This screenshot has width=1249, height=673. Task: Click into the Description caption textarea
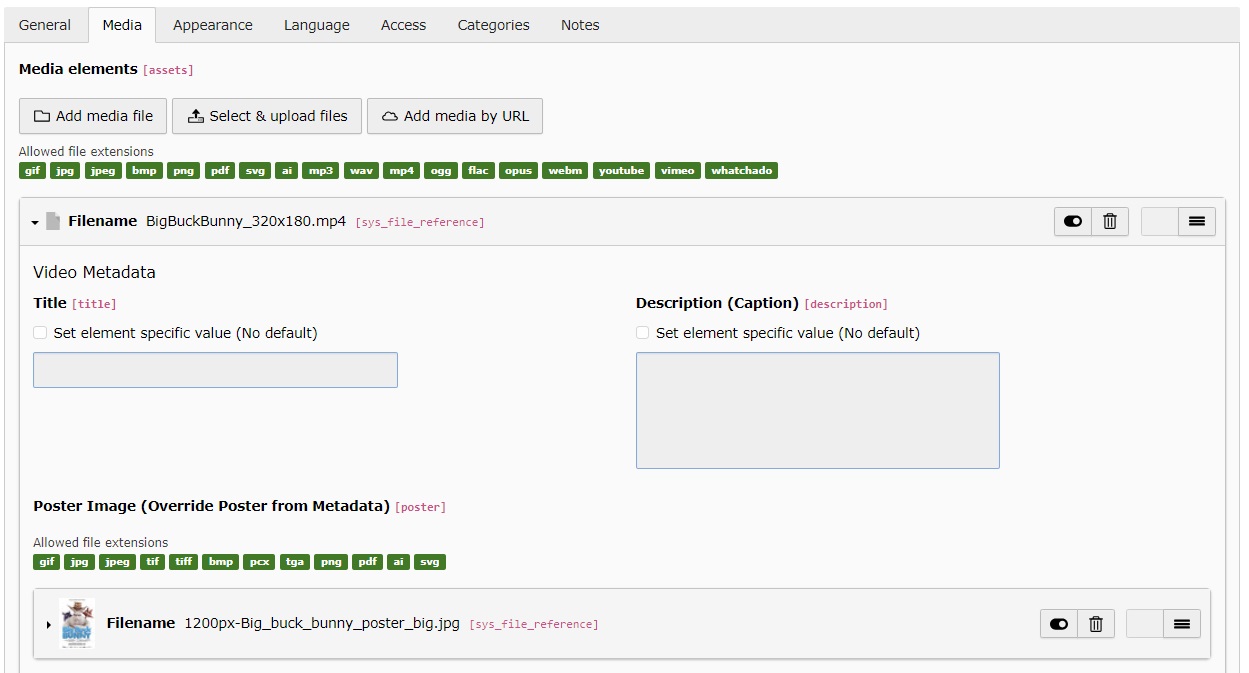[x=817, y=410]
